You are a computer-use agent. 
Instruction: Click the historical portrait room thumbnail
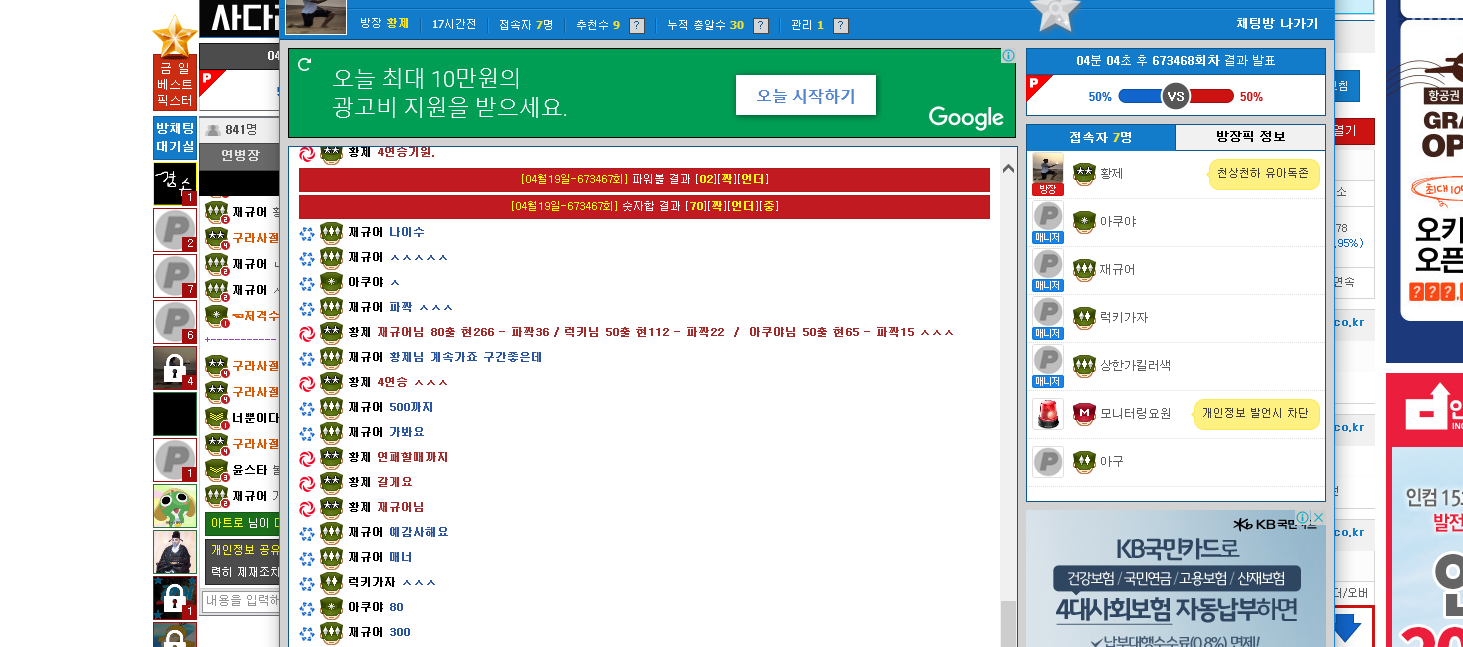tap(175, 552)
